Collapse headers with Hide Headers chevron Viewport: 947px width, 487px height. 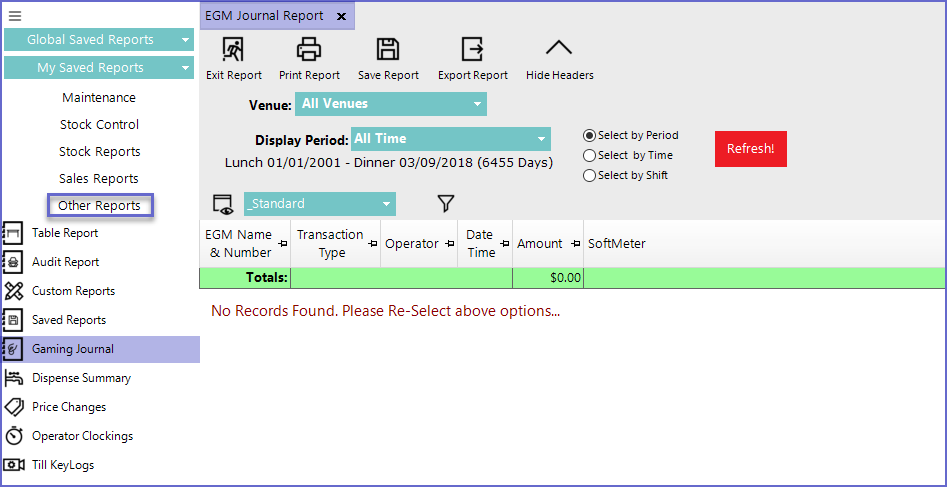point(559,50)
